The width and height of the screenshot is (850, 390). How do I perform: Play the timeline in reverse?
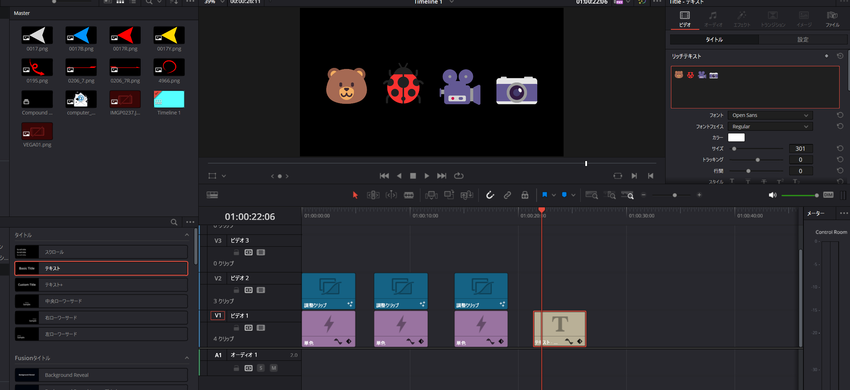(x=400, y=176)
